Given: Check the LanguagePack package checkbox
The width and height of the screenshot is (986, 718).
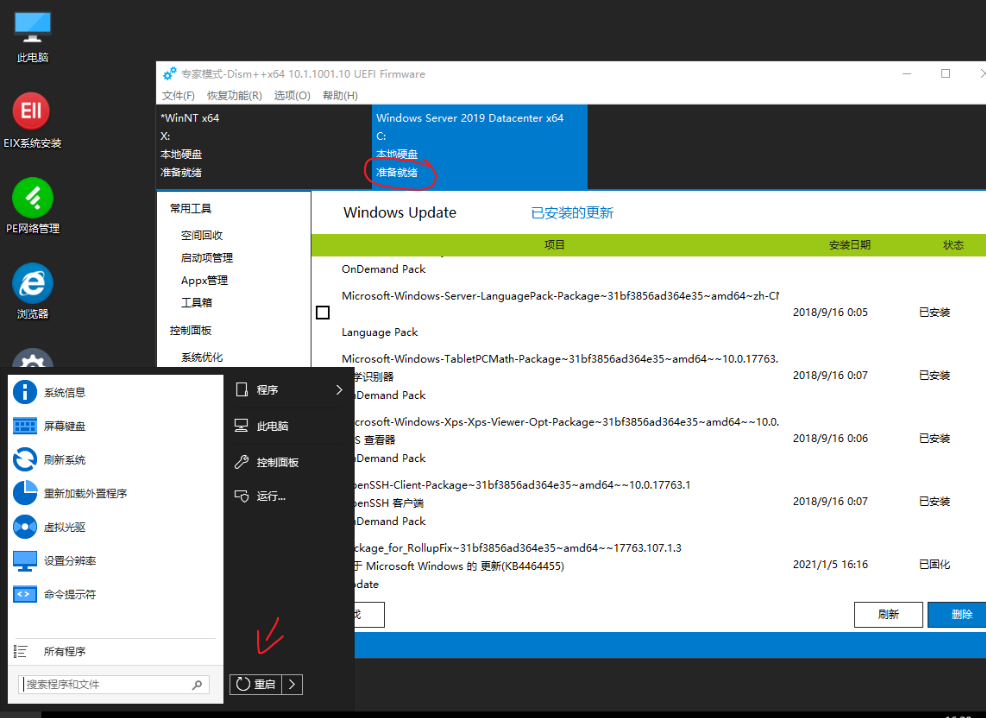Looking at the screenshot, I should pyautogui.click(x=323, y=312).
